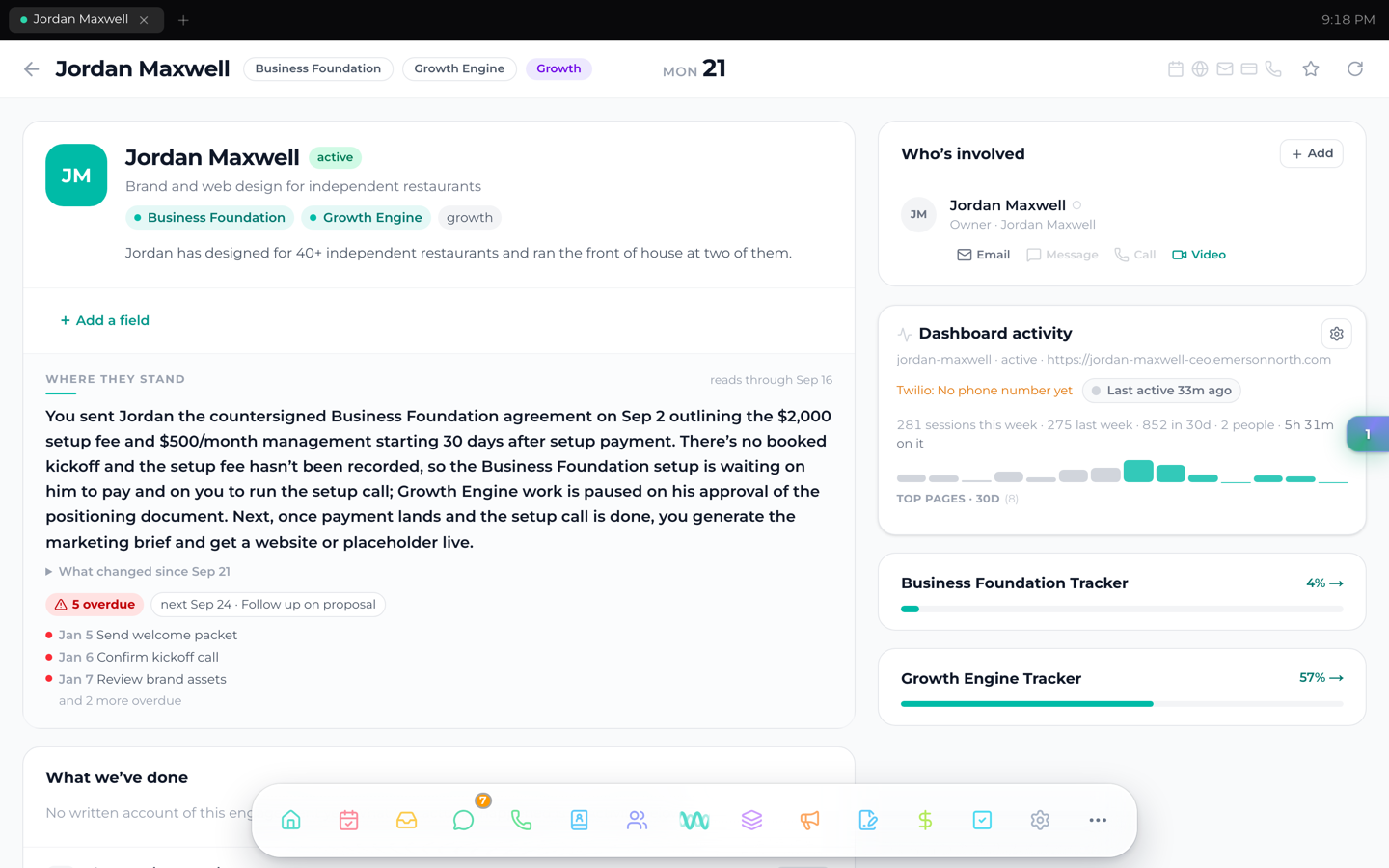Click the refresh icon in the header
Viewport: 1389px width, 868px height.
tap(1355, 68)
